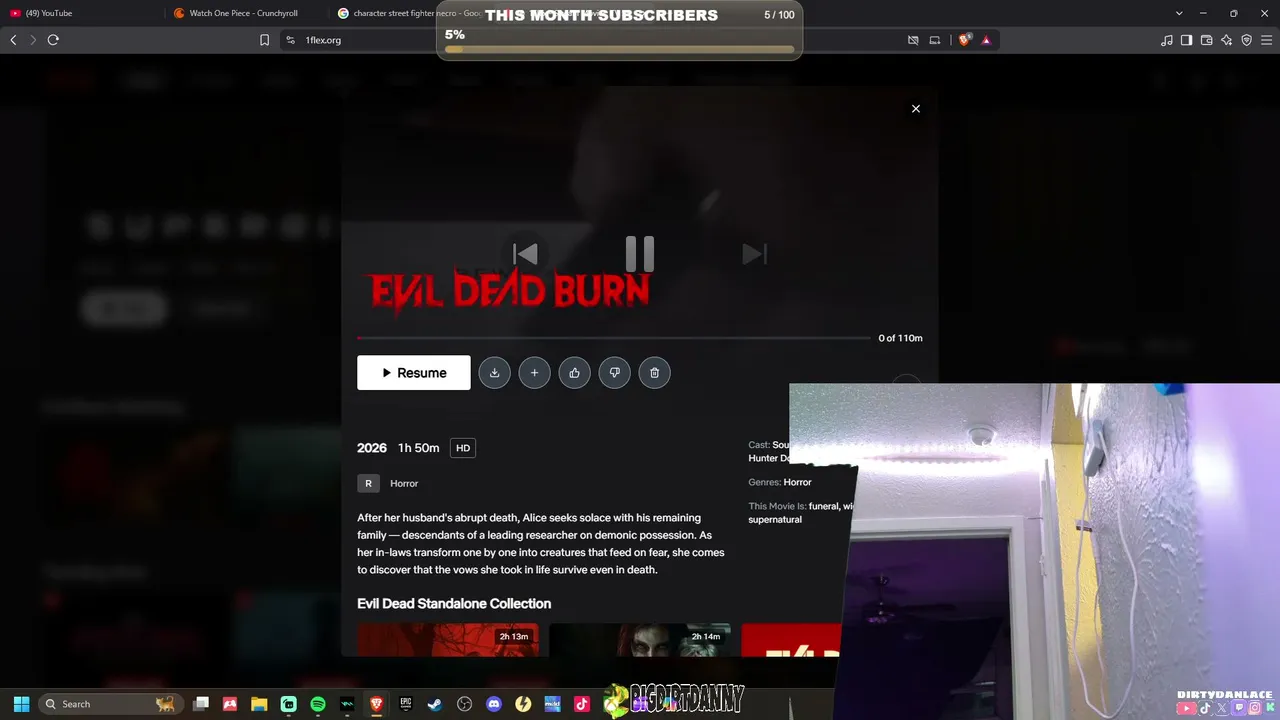Add Evil Dead Burn to my list

coord(534,373)
